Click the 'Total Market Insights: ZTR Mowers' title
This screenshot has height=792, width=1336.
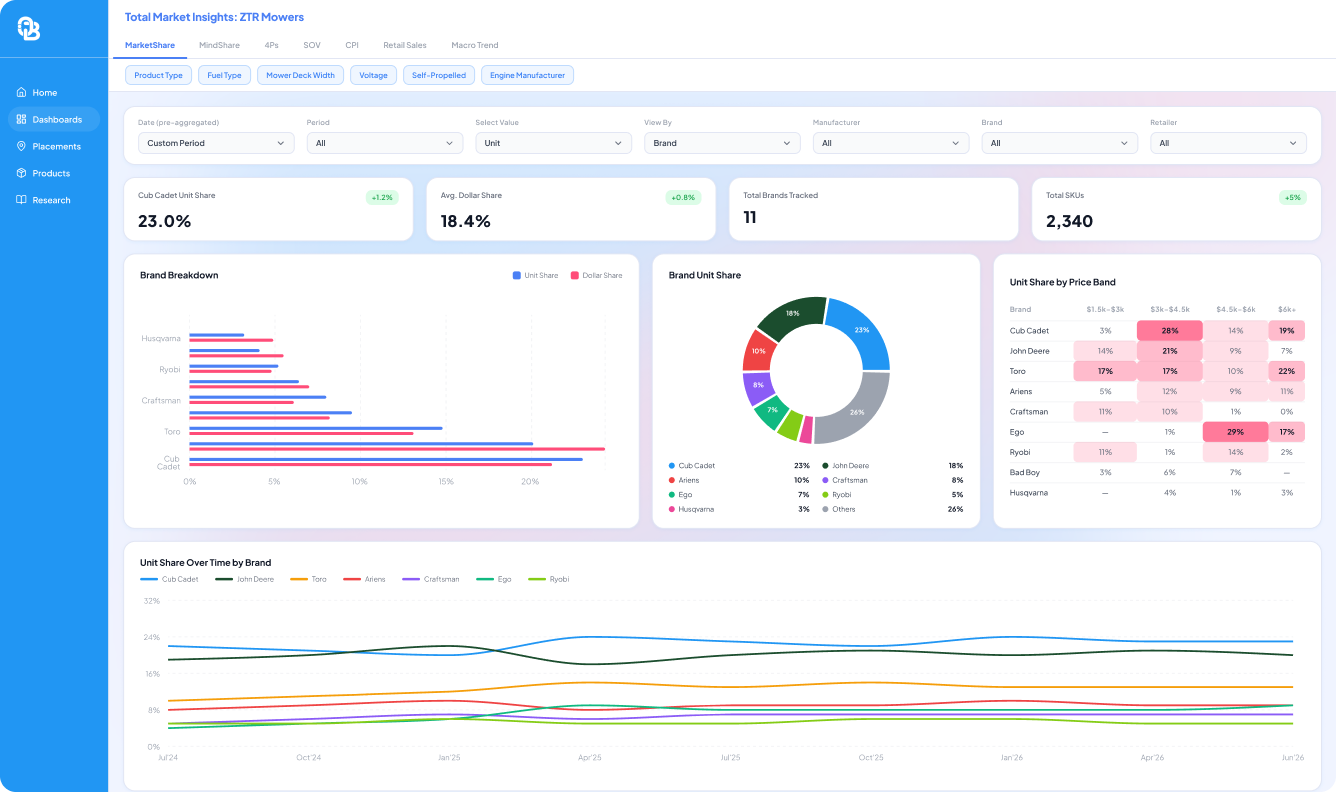click(214, 17)
